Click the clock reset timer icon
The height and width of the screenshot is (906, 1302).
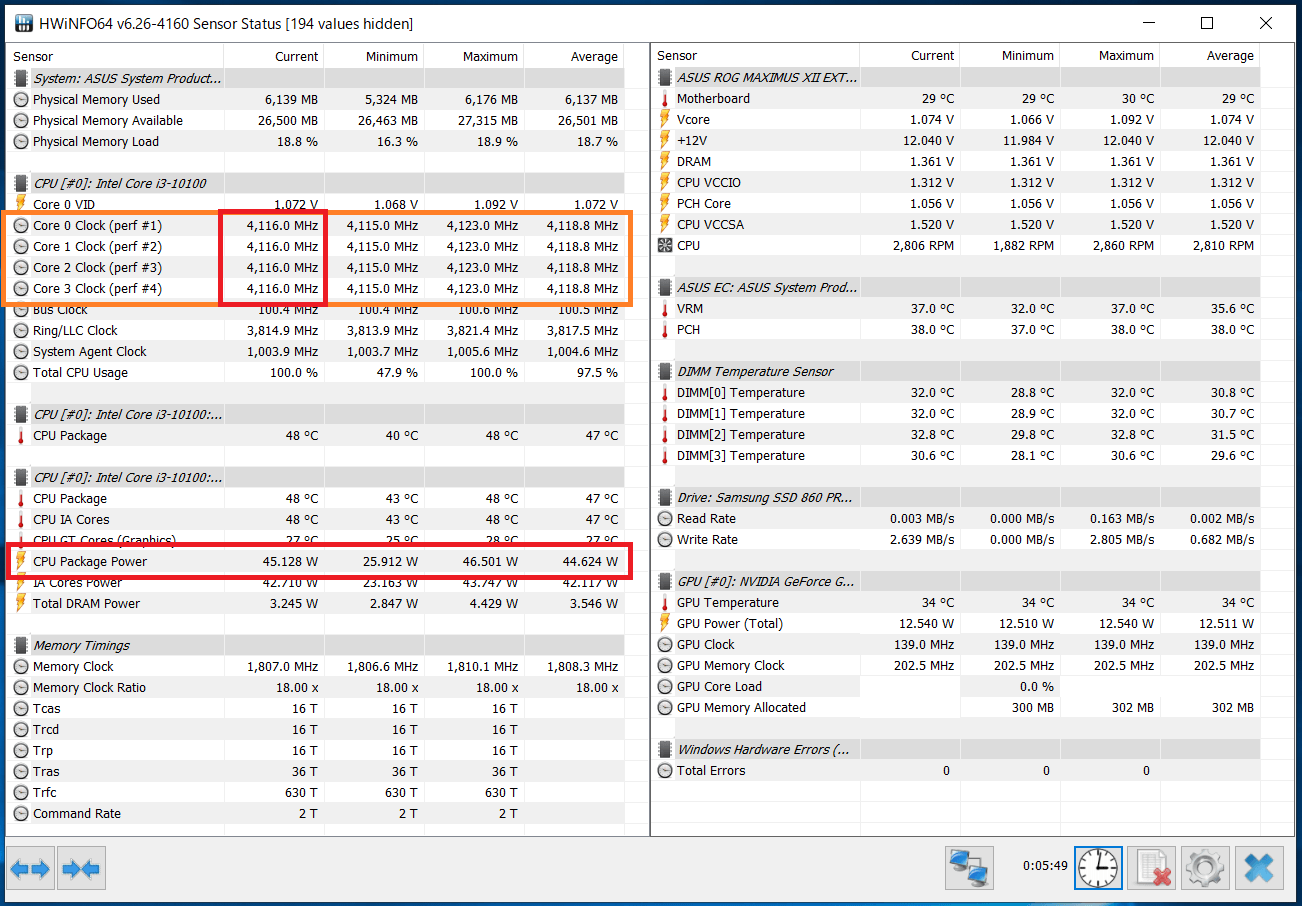coord(1098,868)
